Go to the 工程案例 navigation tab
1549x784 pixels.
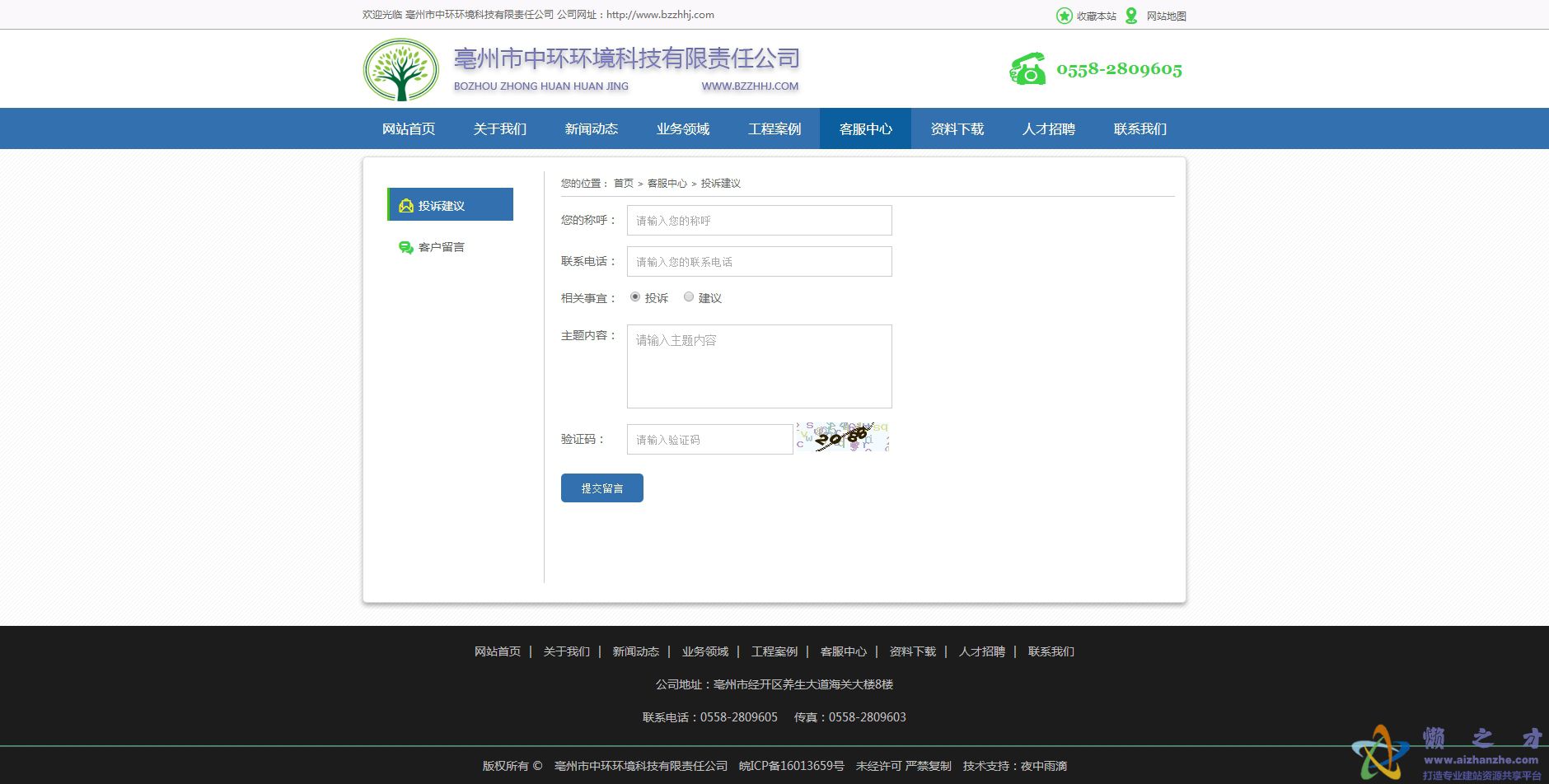click(x=774, y=129)
